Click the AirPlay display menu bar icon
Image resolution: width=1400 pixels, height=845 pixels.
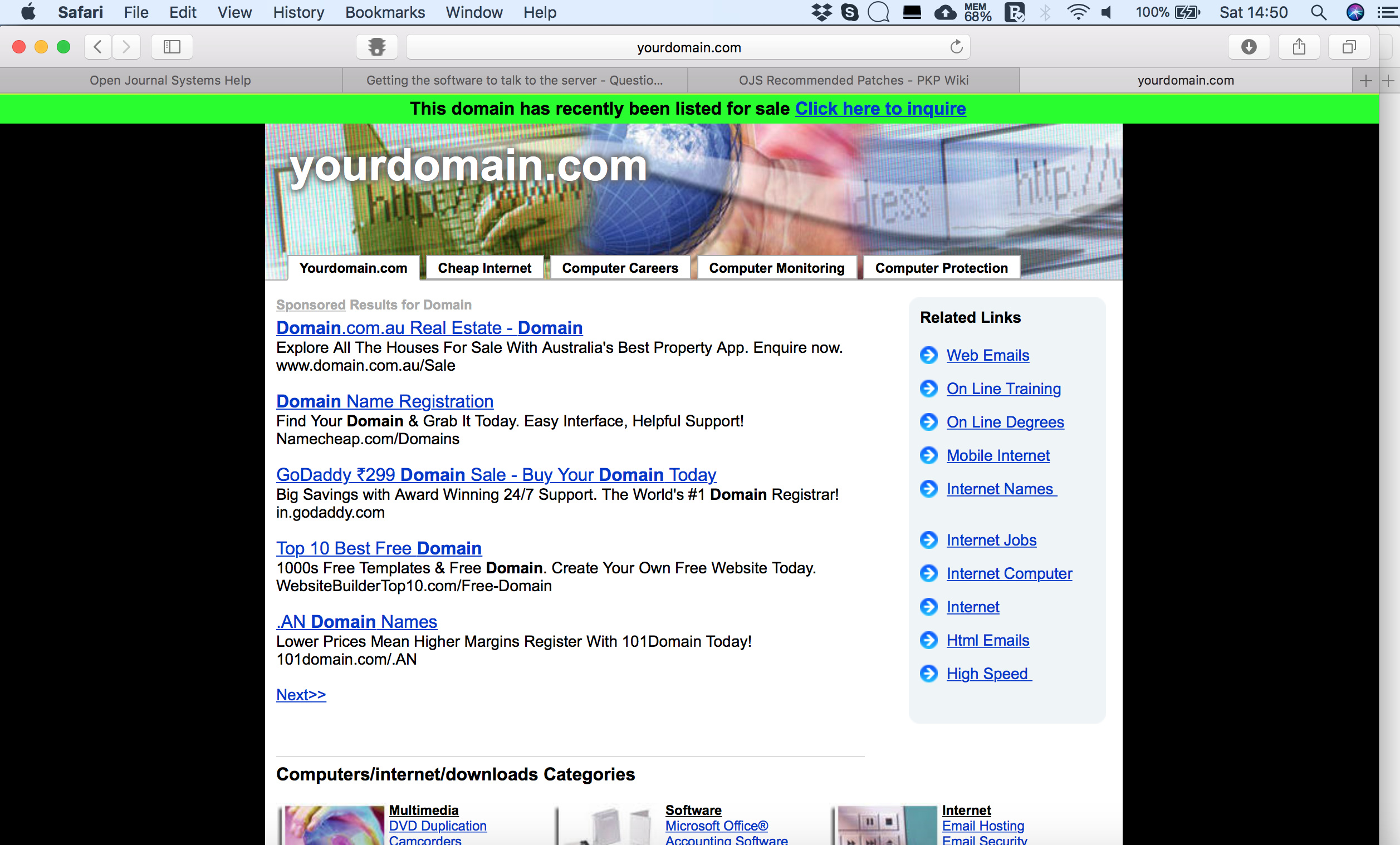pyautogui.click(x=912, y=12)
